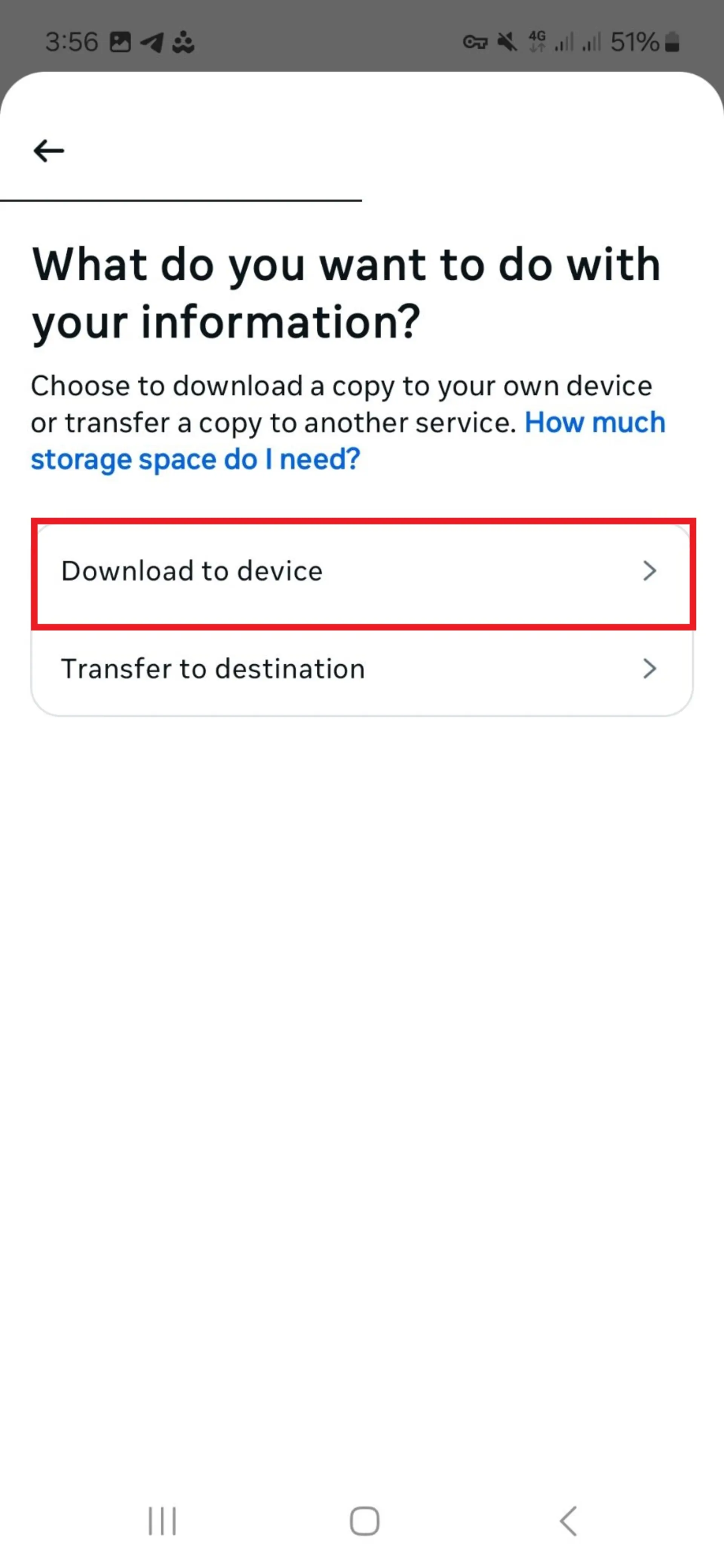This screenshot has height=1568, width=724.
Task: Tap the 4G signal indicator
Action: [537, 42]
